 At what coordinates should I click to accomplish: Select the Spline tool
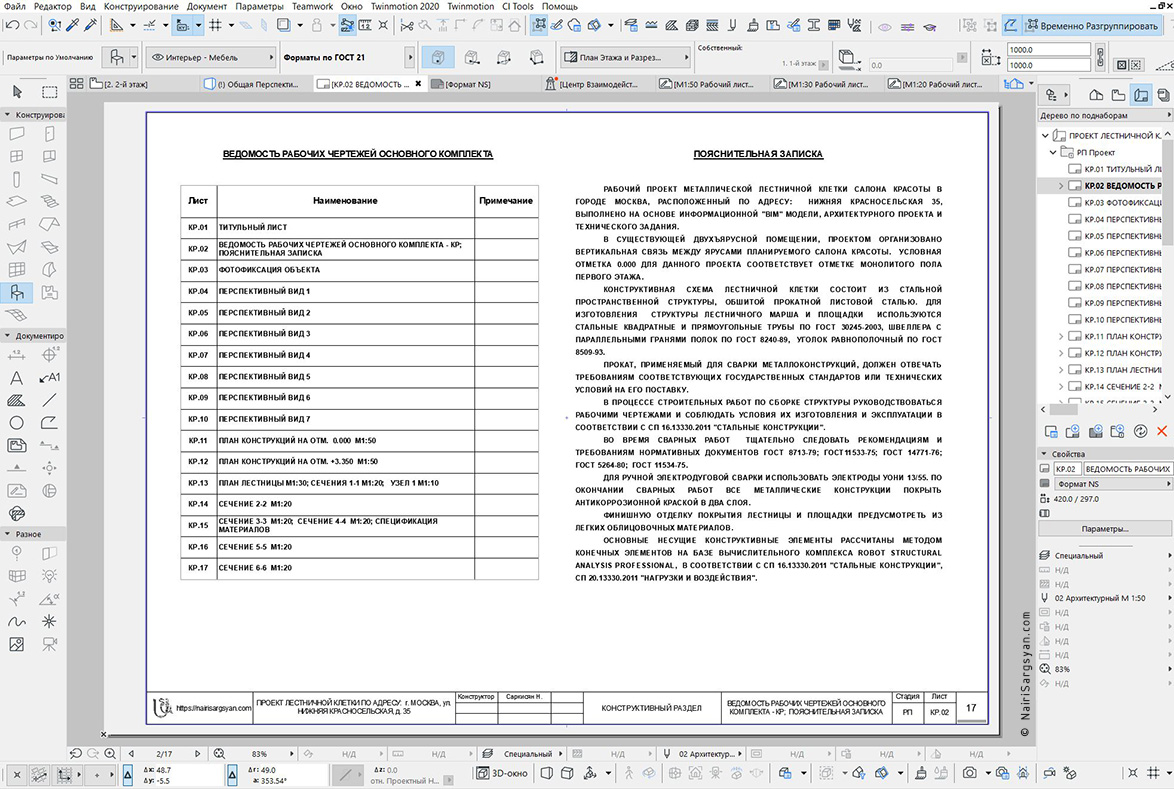click(16, 621)
